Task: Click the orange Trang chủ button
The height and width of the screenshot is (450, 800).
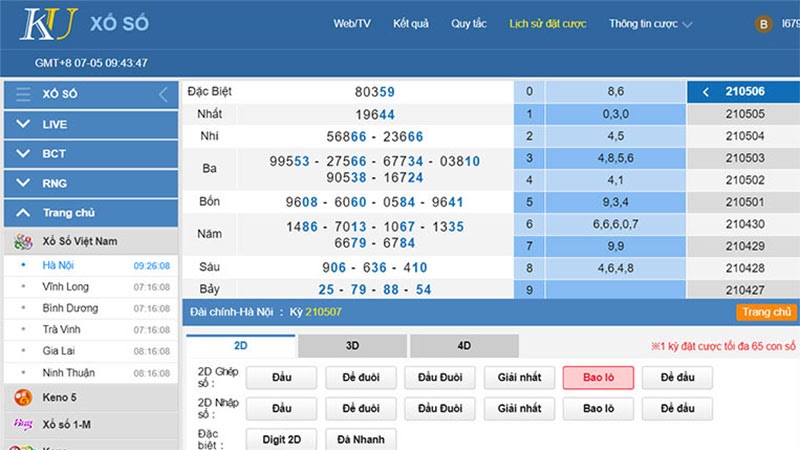Action: click(x=767, y=312)
